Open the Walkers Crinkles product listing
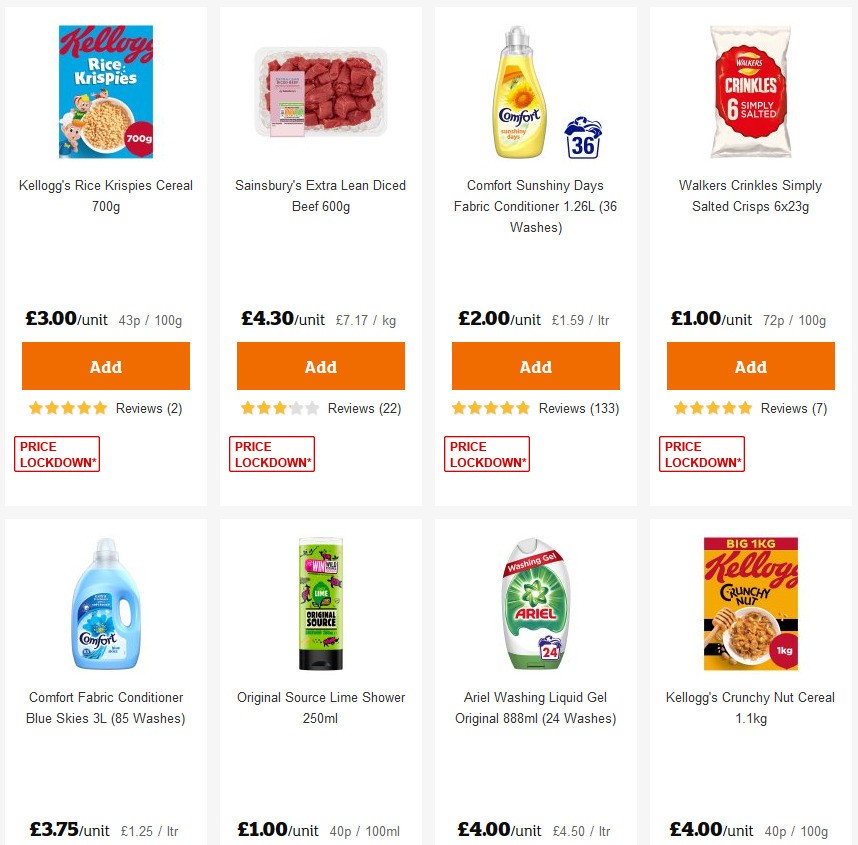Image resolution: width=858 pixels, height=845 pixels. 750,195
